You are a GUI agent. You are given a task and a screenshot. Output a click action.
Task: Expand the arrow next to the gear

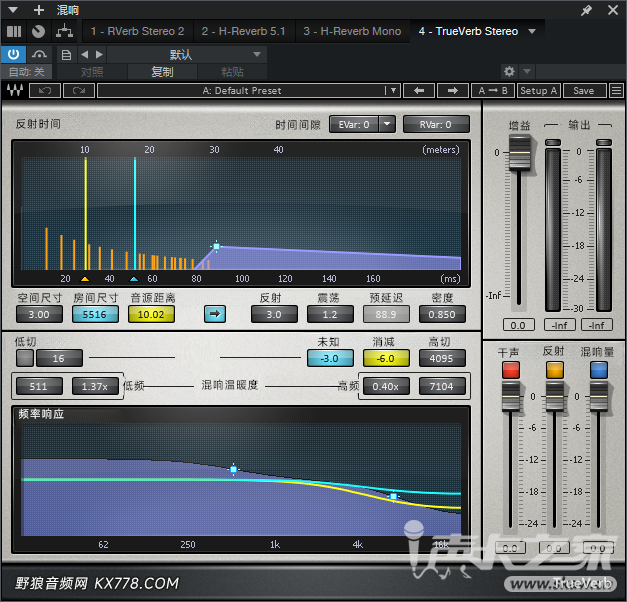tap(527, 72)
